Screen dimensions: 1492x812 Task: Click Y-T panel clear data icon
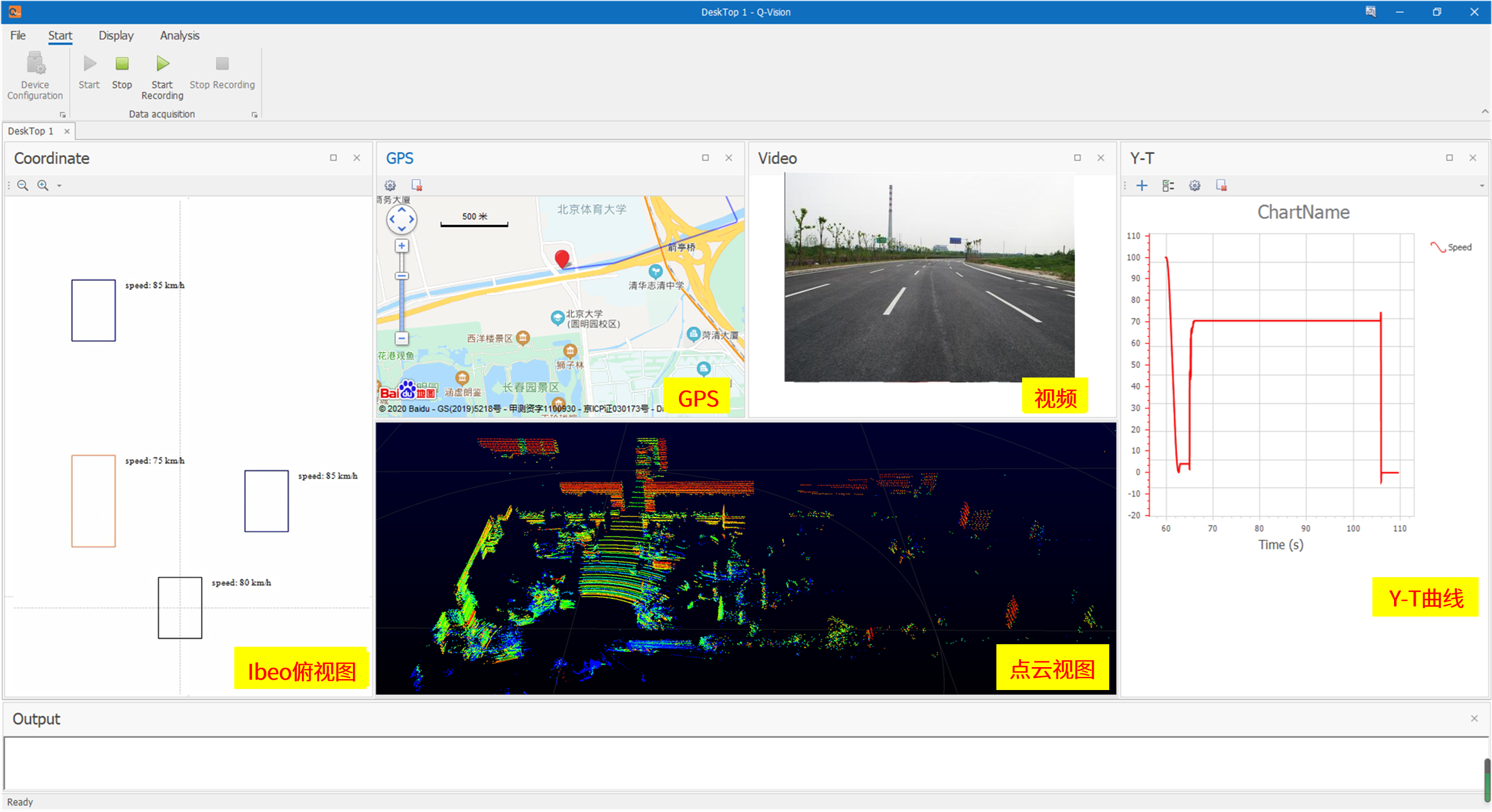click(1221, 185)
